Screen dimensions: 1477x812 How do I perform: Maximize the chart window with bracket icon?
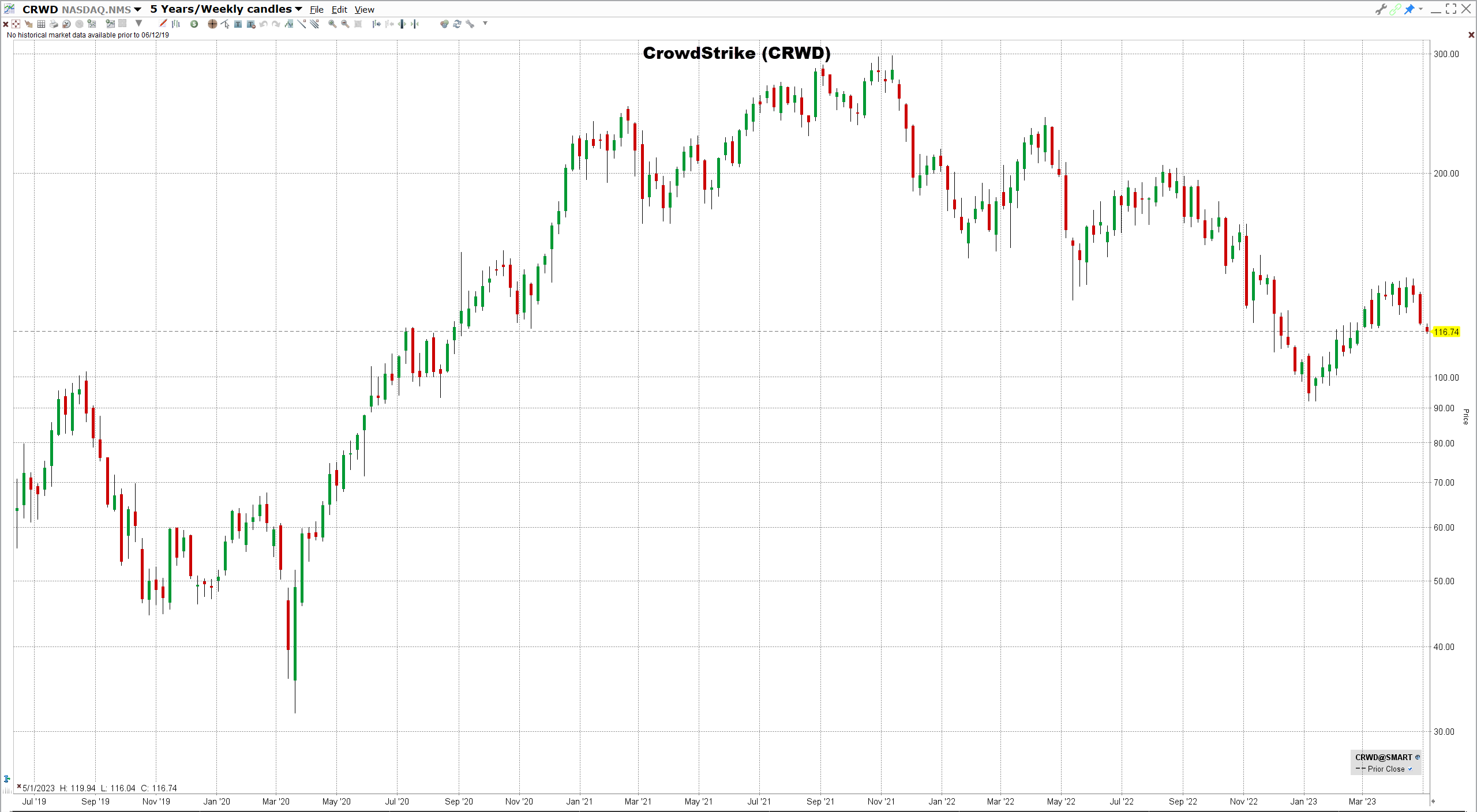tap(1450, 9)
